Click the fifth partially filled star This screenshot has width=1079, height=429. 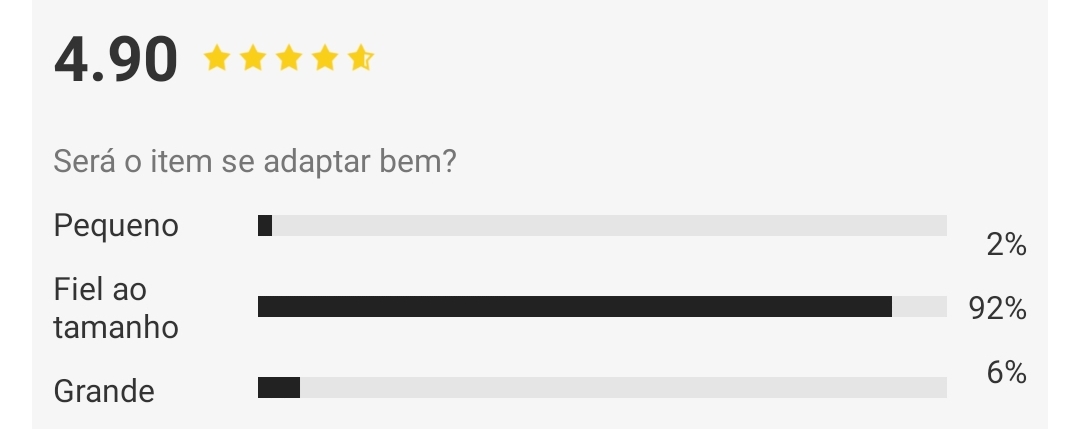click(x=361, y=59)
